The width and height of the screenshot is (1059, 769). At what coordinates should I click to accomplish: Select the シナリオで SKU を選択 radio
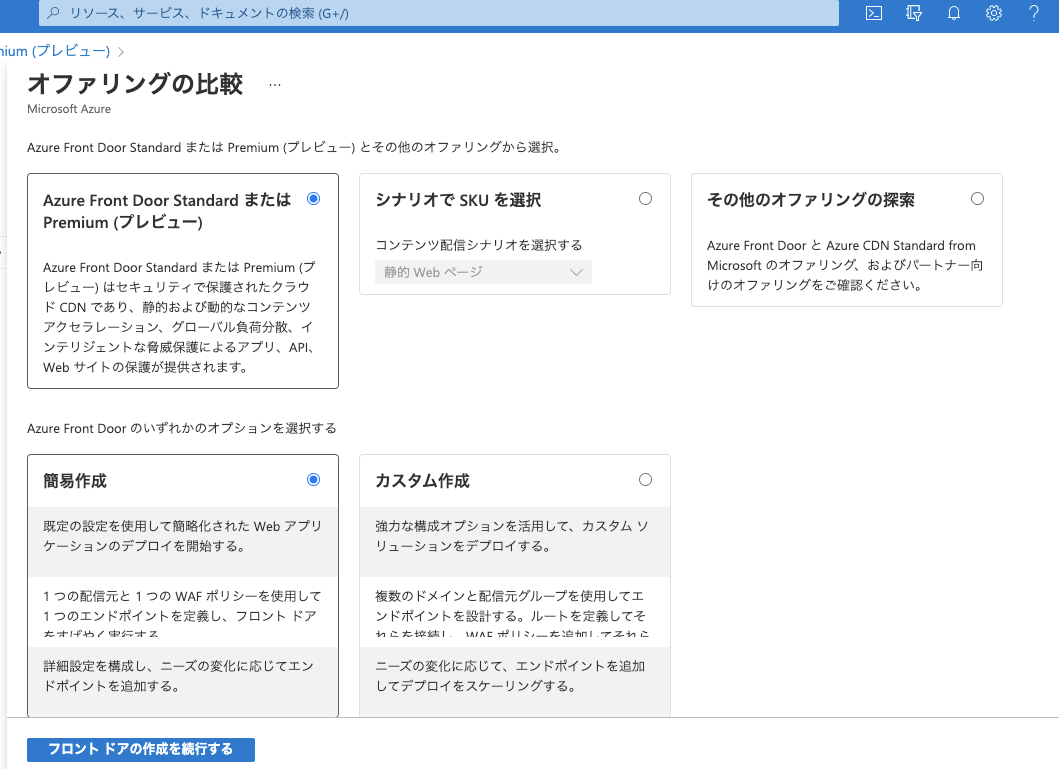click(x=646, y=198)
